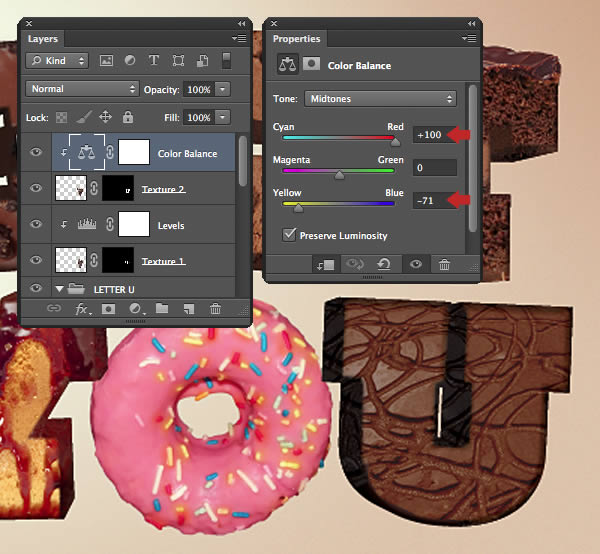This screenshot has height=554, width=600.
Task: Select the Texture 1 layer name
Action: click(x=163, y=261)
